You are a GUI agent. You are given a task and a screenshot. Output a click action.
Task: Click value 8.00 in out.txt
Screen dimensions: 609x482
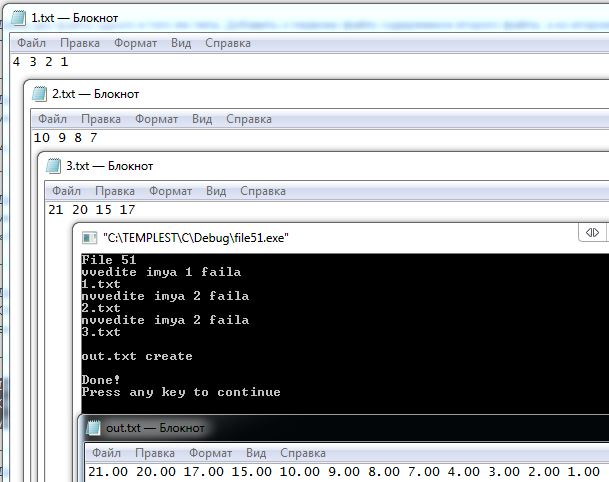pyautogui.click(x=384, y=472)
